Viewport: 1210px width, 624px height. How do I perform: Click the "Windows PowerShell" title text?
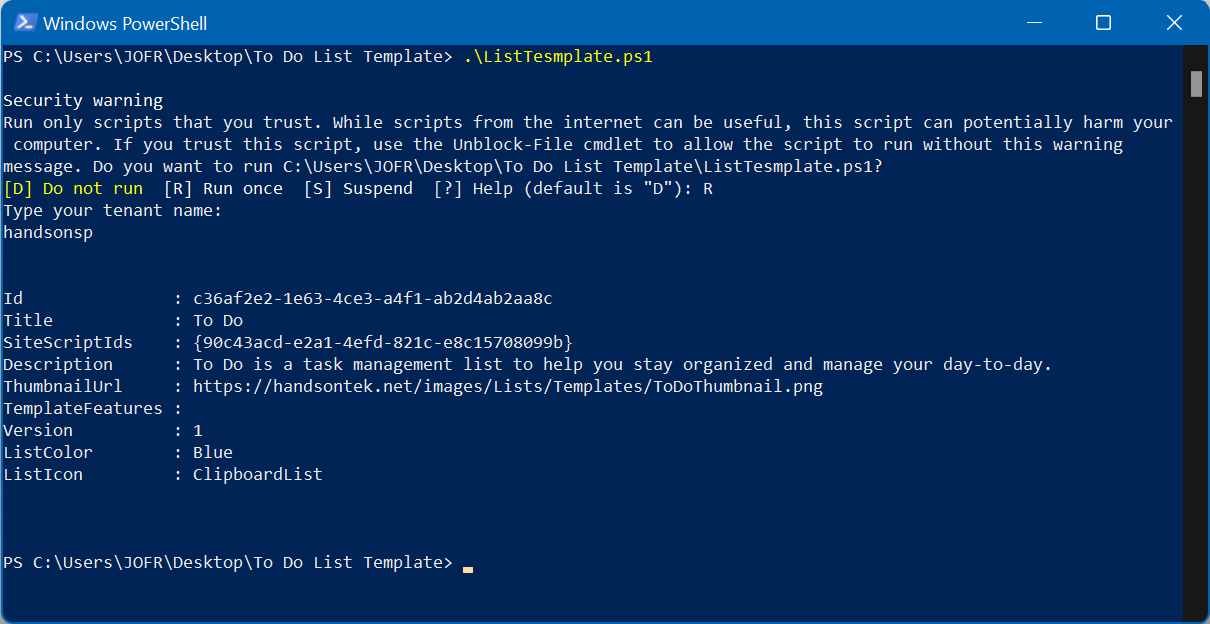pyautogui.click(x=126, y=23)
